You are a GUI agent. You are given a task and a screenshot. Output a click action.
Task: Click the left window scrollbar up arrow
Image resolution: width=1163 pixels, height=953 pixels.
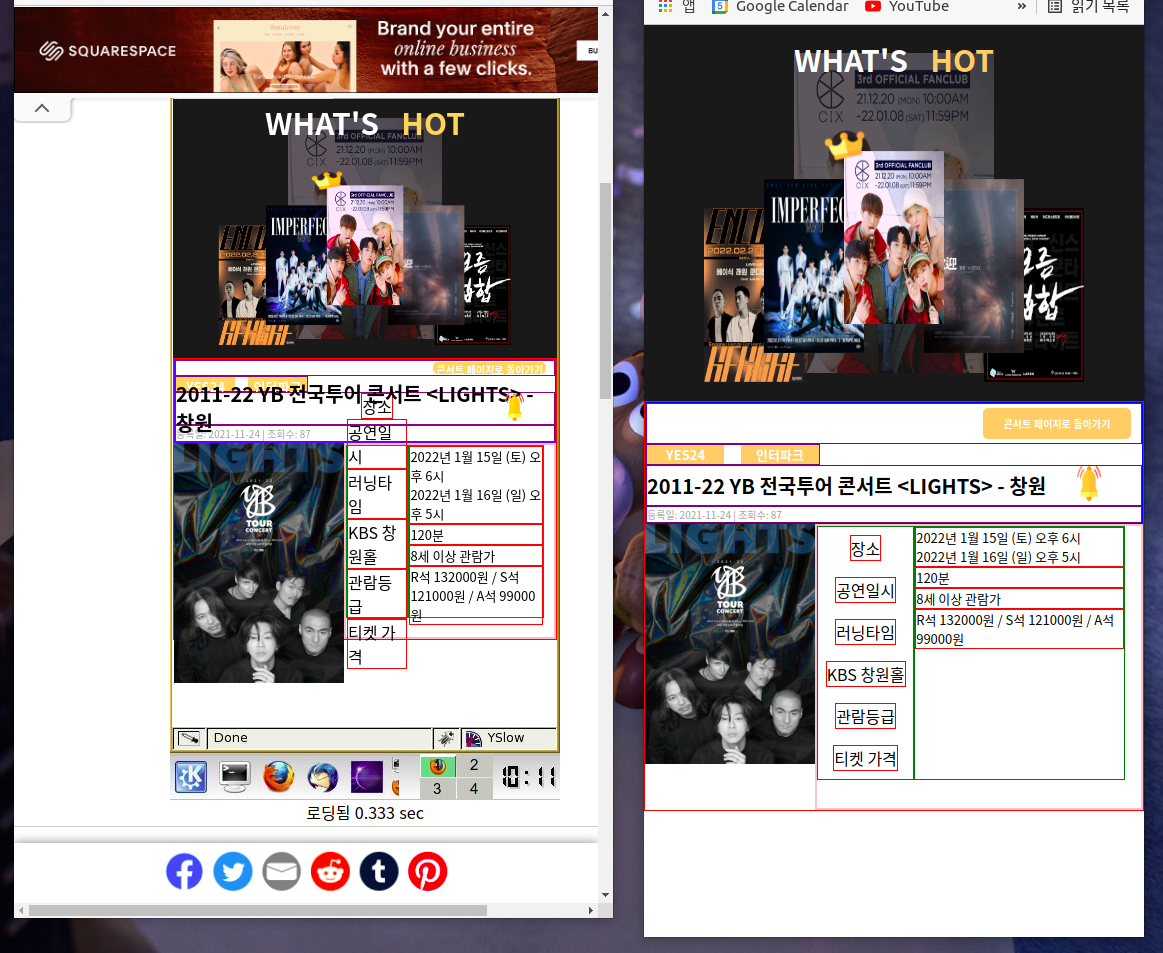(x=605, y=14)
